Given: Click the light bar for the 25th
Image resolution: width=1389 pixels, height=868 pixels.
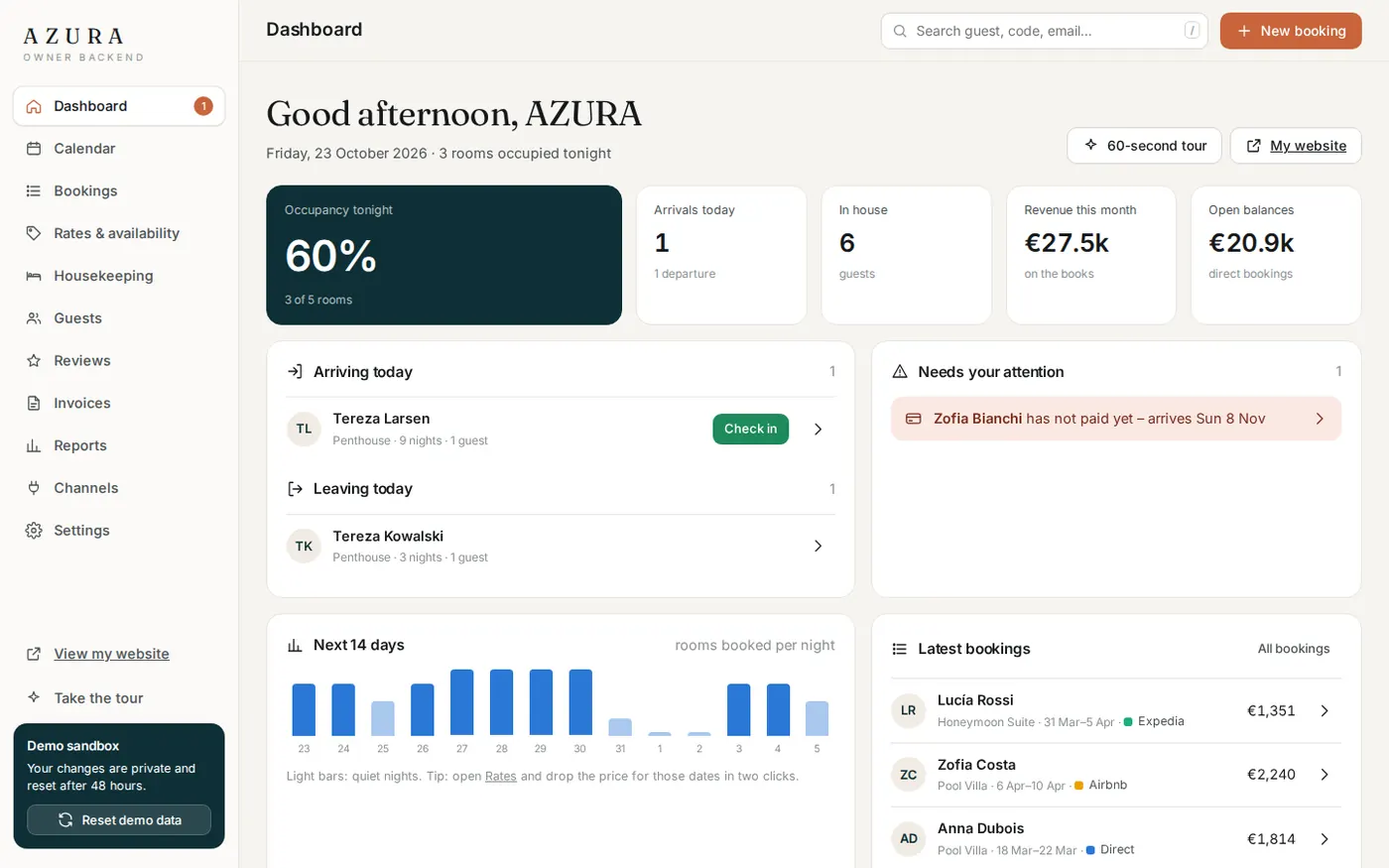Looking at the screenshot, I should [x=383, y=718].
